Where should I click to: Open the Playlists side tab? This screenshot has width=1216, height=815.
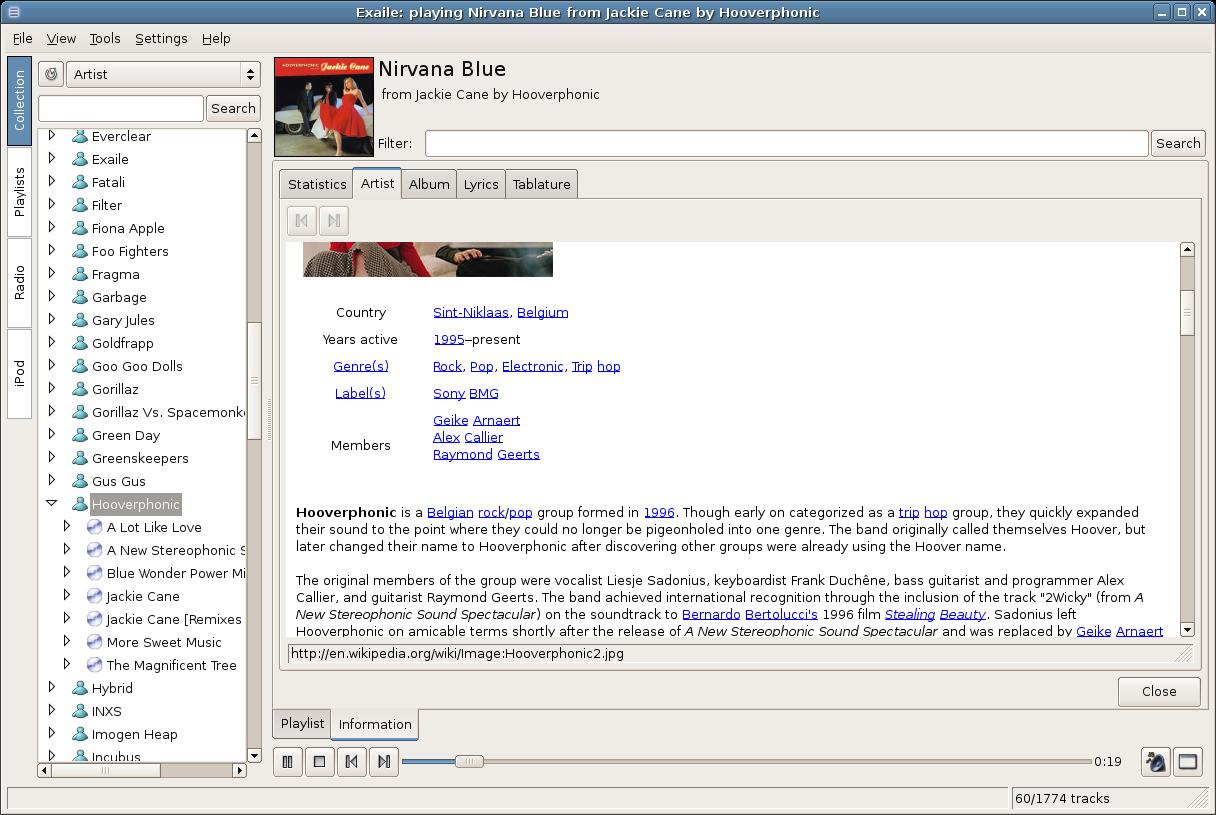[x=19, y=192]
